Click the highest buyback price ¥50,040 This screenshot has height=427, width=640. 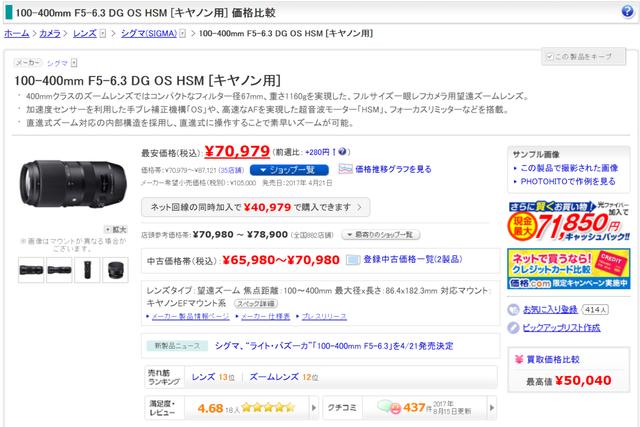(583, 380)
